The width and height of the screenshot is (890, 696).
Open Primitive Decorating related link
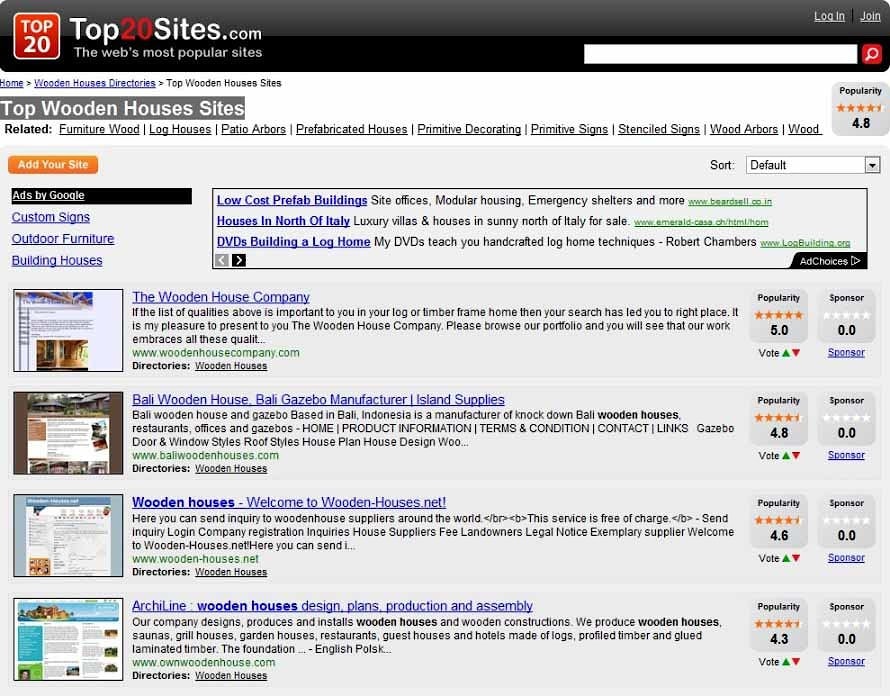(x=469, y=129)
